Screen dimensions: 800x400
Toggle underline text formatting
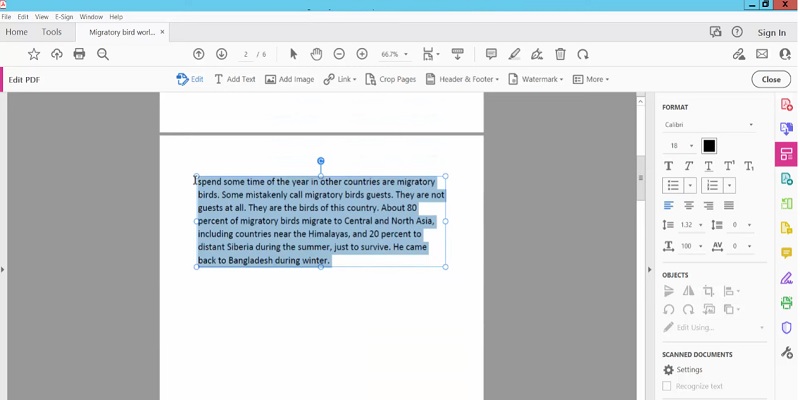[x=708, y=166]
